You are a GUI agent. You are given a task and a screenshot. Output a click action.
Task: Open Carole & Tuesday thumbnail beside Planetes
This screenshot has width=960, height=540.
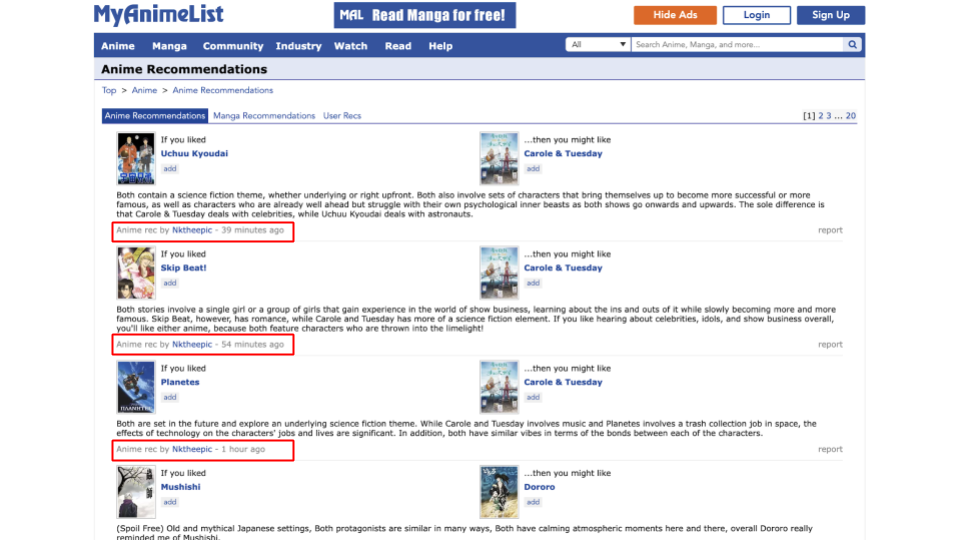(499, 387)
